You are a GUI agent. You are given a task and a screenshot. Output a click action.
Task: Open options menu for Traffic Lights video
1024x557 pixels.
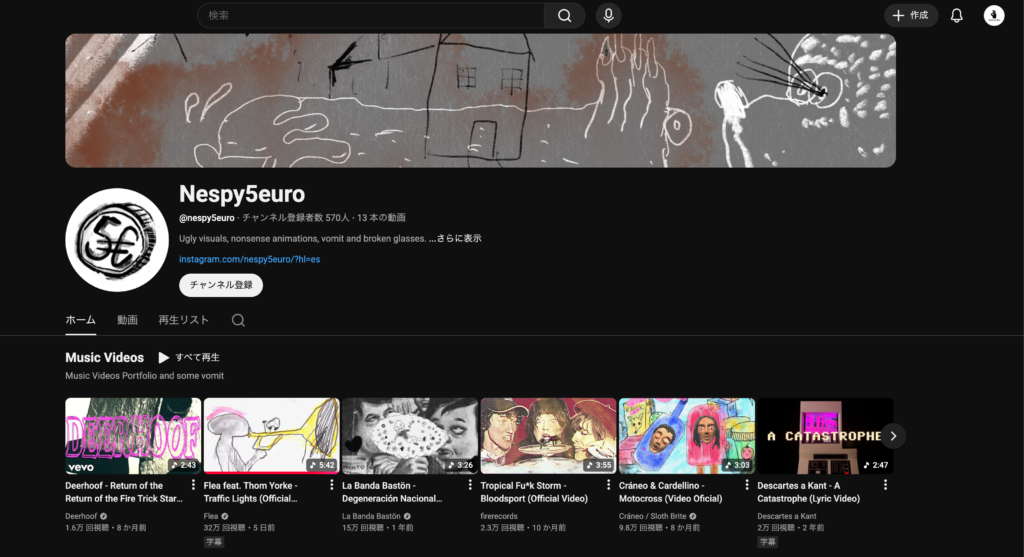332,485
